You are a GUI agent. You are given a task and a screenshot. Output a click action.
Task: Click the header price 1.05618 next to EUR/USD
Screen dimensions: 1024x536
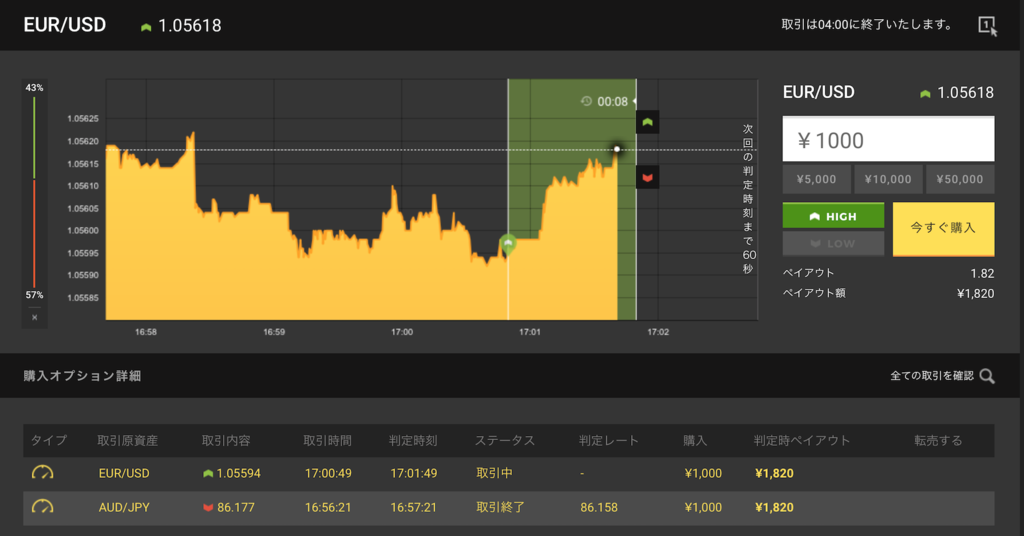tap(189, 25)
